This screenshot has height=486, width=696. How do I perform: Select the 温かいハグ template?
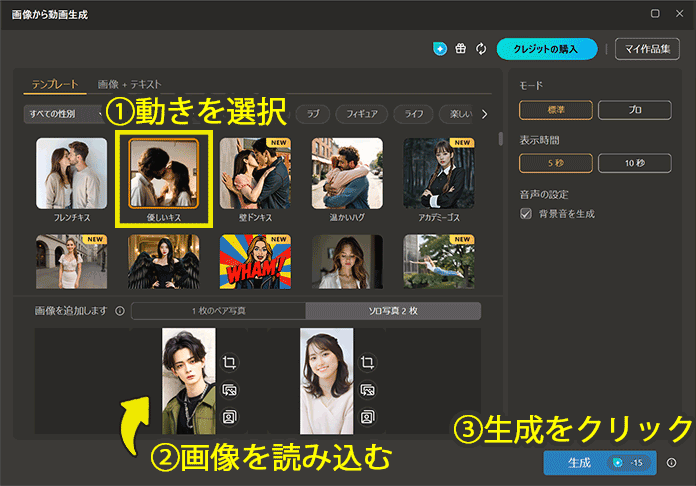(x=347, y=174)
